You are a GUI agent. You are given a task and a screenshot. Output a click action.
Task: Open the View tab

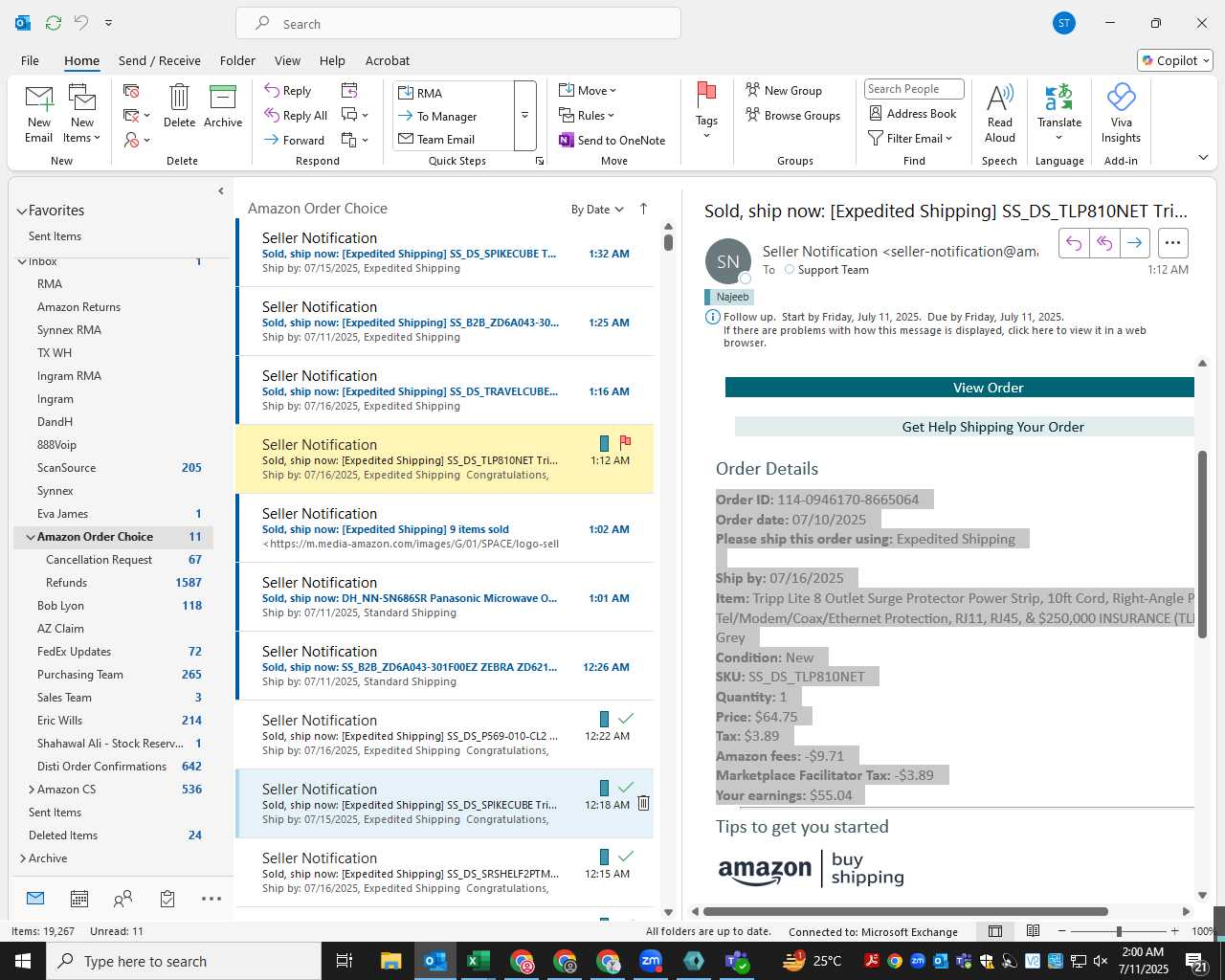coord(287,60)
